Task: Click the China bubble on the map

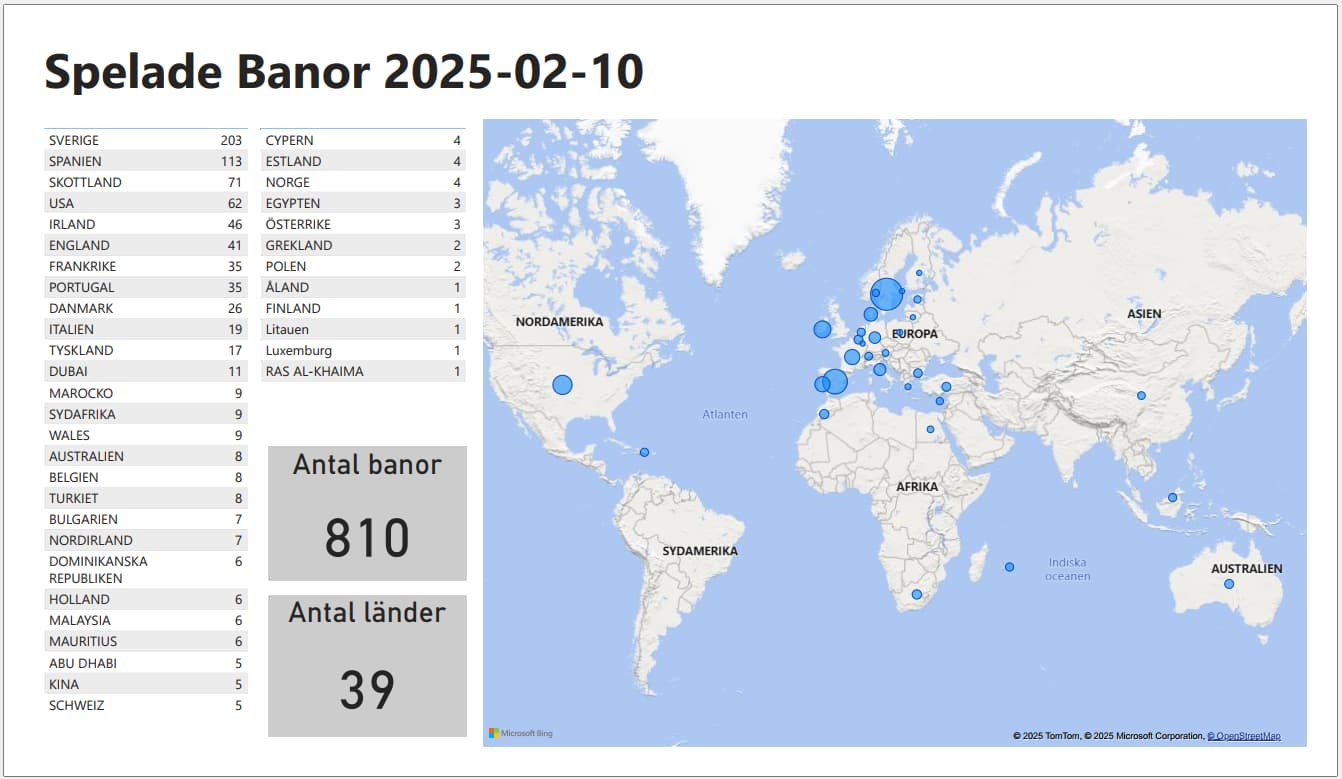Action: pyautogui.click(x=1141, y=395)
